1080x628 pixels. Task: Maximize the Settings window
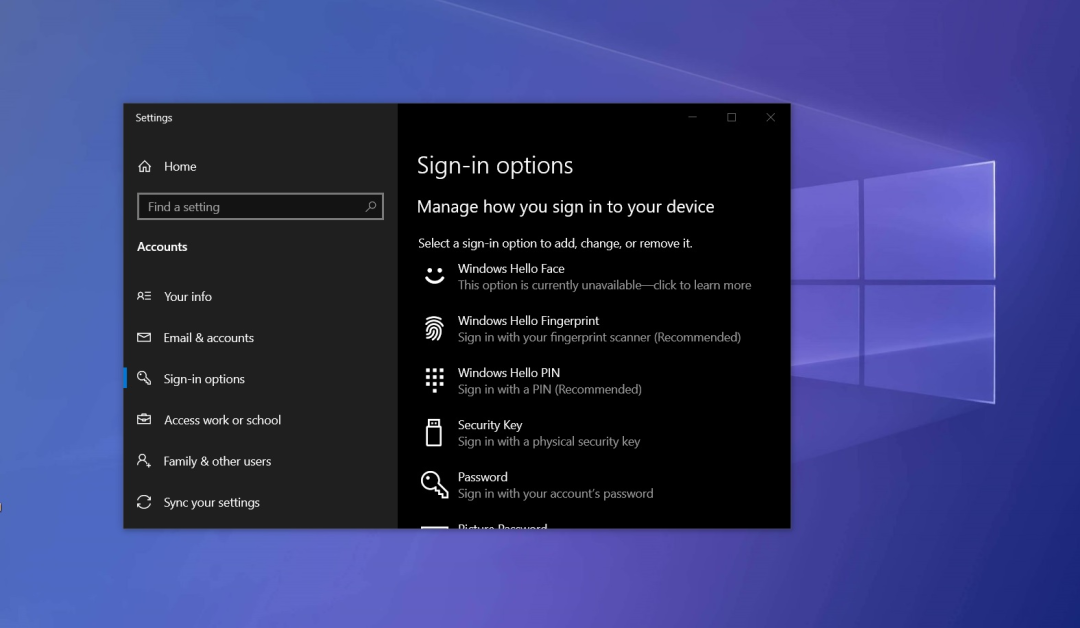click(731, 118)
